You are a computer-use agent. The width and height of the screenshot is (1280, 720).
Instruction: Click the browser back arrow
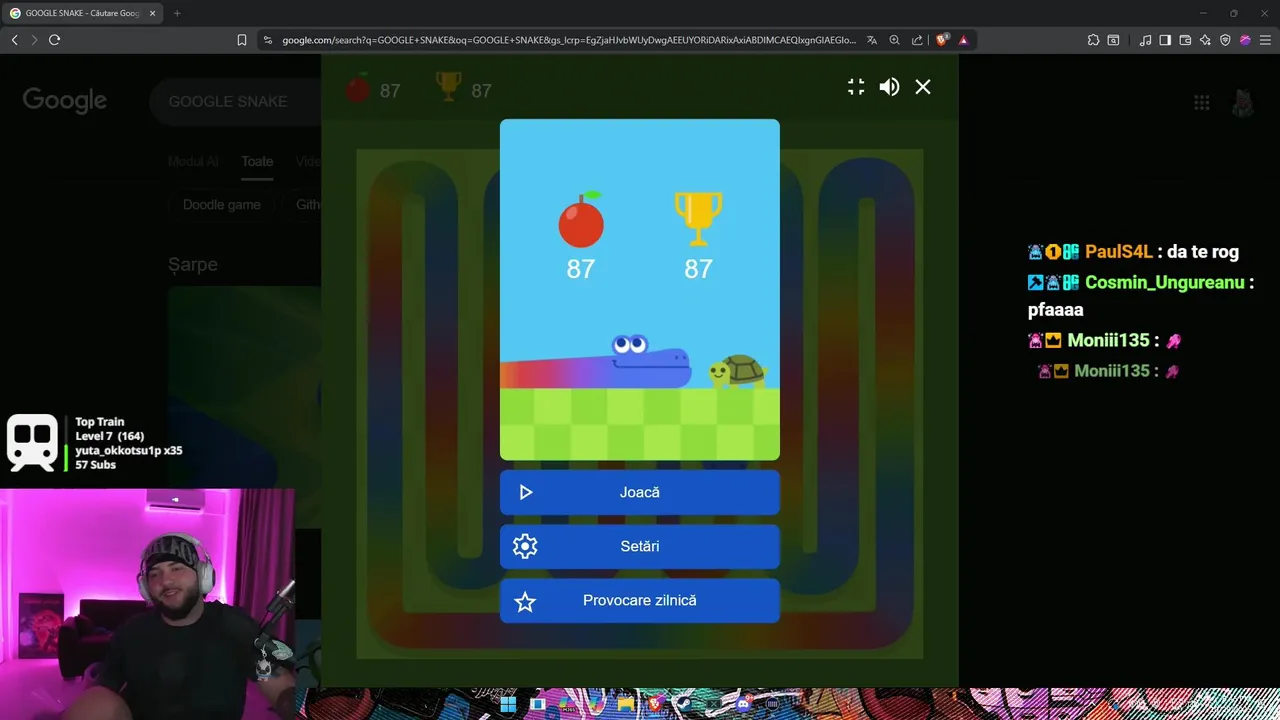(x=14, y=40)
